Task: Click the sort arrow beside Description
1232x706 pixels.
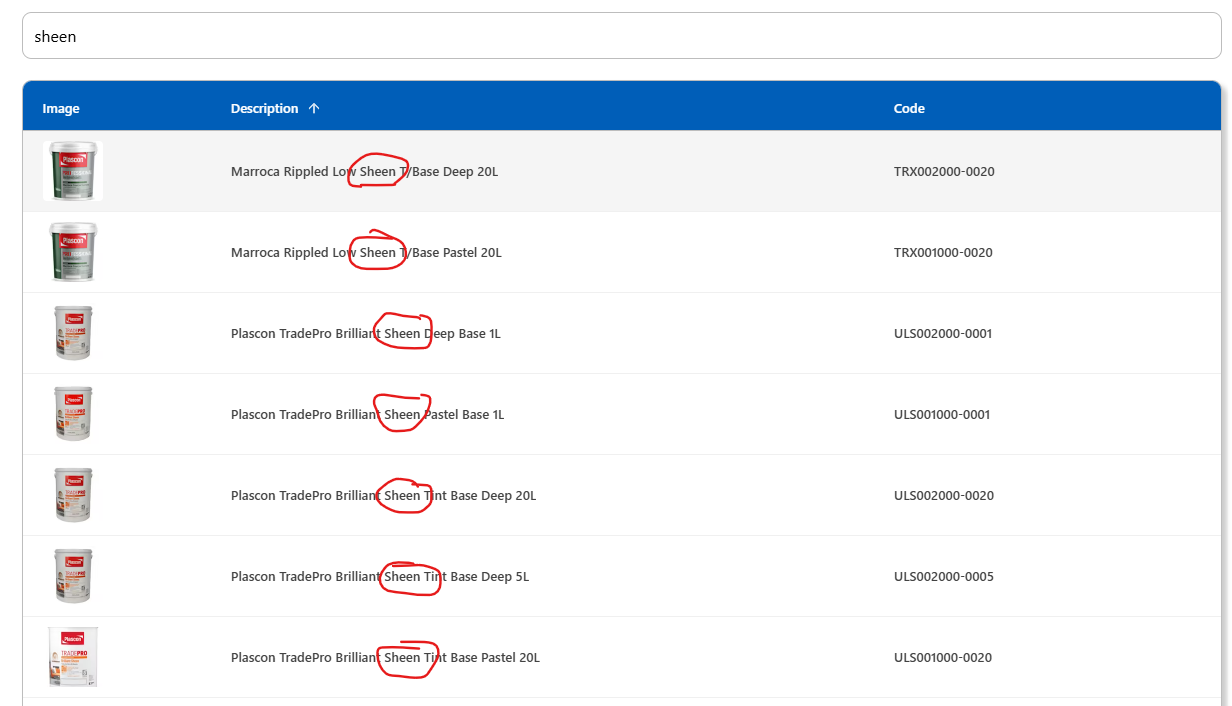Action: pos(314,108)
